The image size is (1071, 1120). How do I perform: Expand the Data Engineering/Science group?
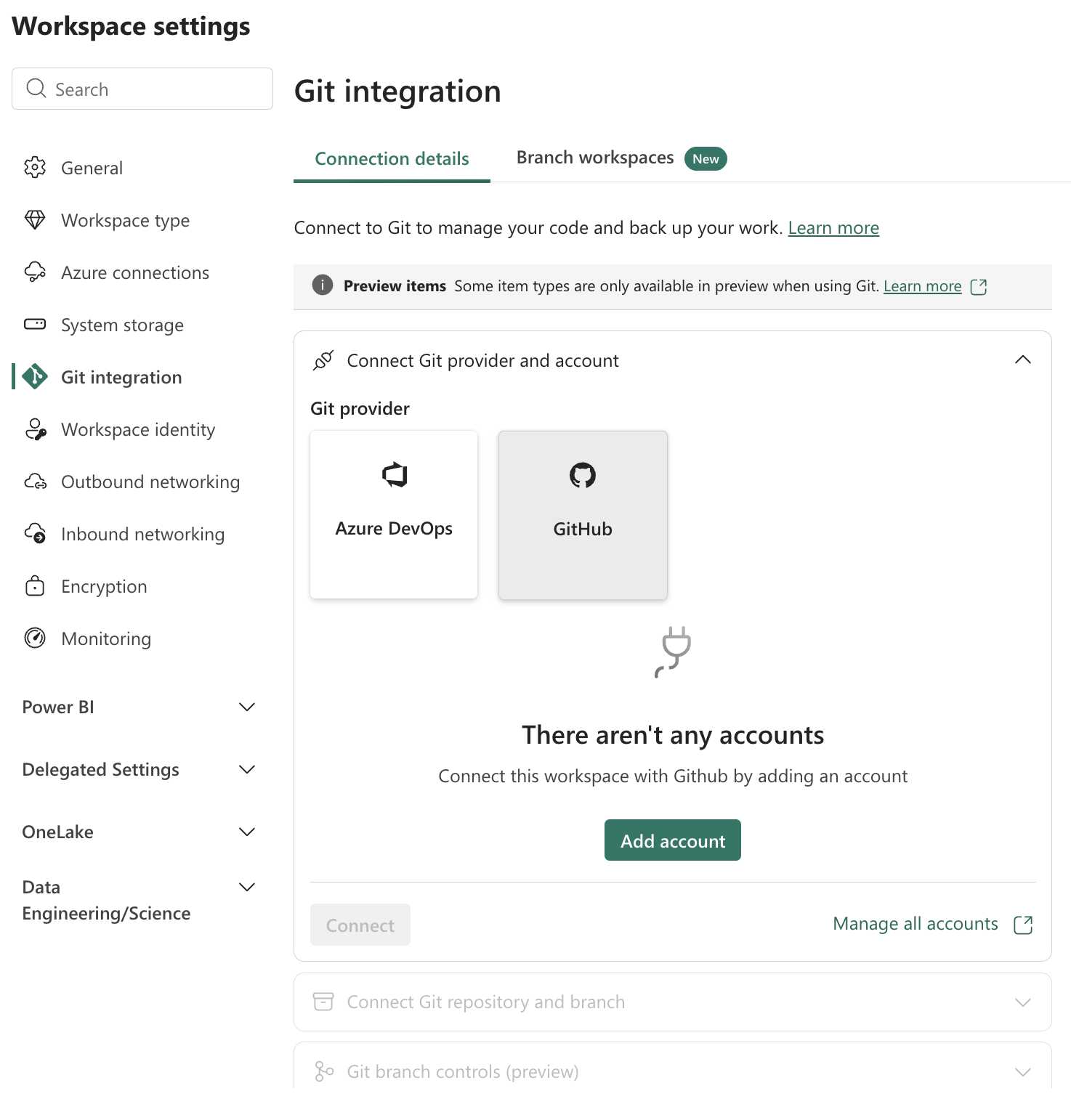(247, 887)
